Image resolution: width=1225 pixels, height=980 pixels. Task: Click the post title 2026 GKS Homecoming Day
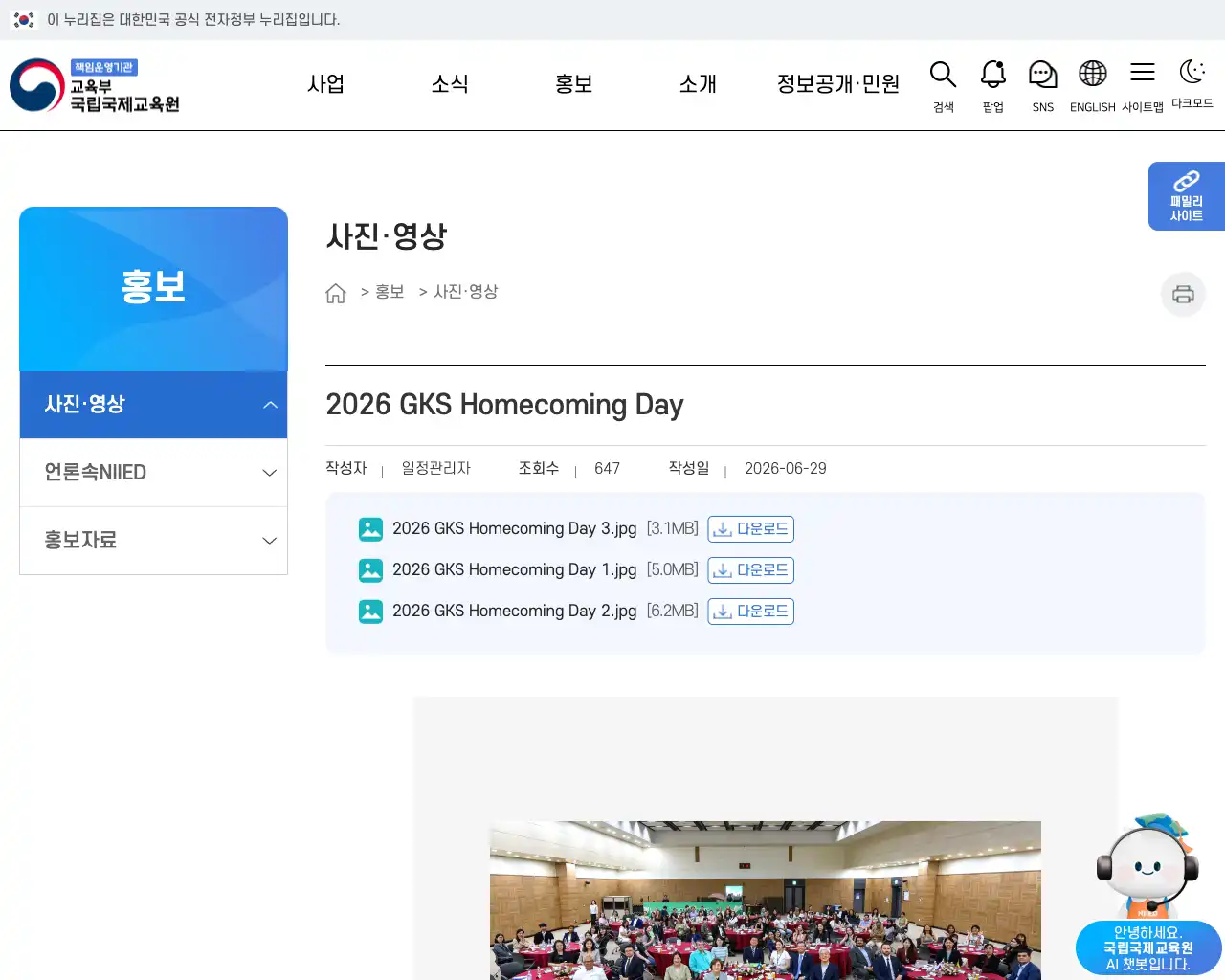pos(504,405)
